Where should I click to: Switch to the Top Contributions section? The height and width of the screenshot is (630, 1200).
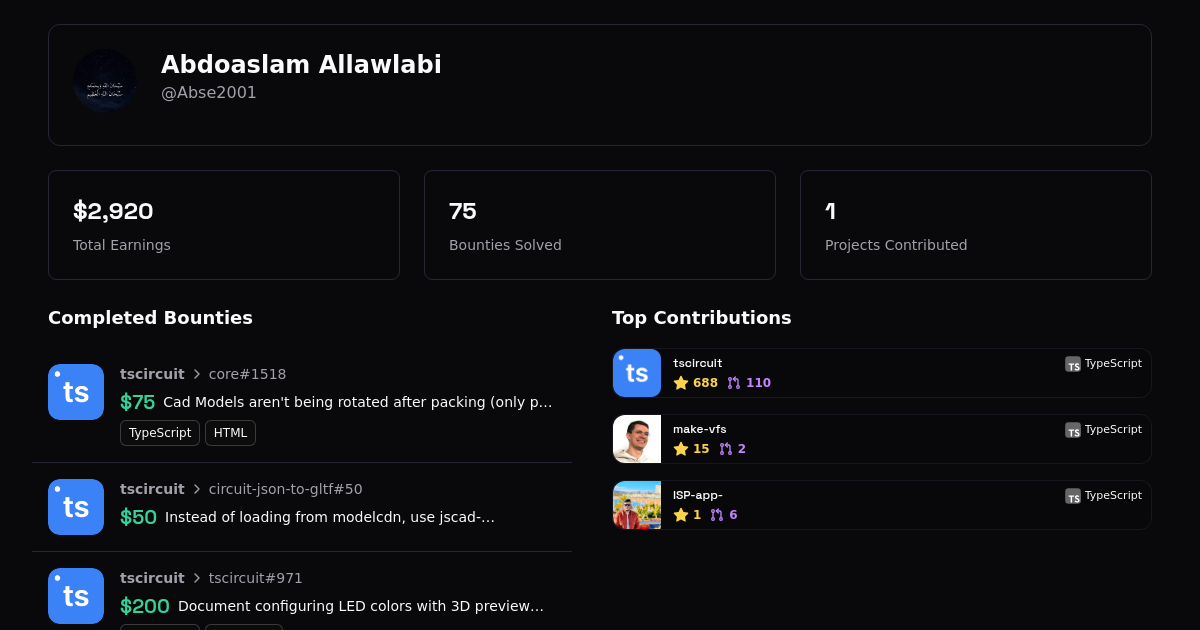[702, 317]
